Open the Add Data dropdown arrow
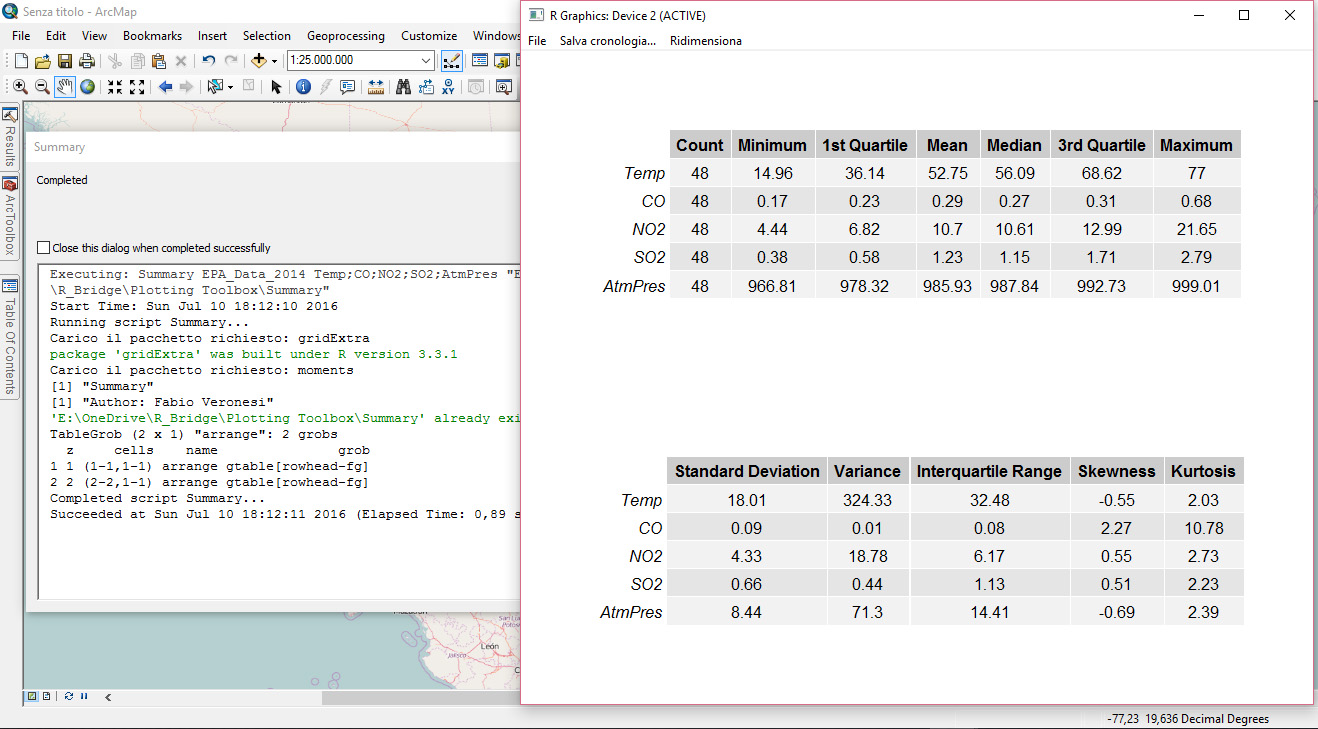Screen dimensions: 1318x729 (x=274, y=61)
